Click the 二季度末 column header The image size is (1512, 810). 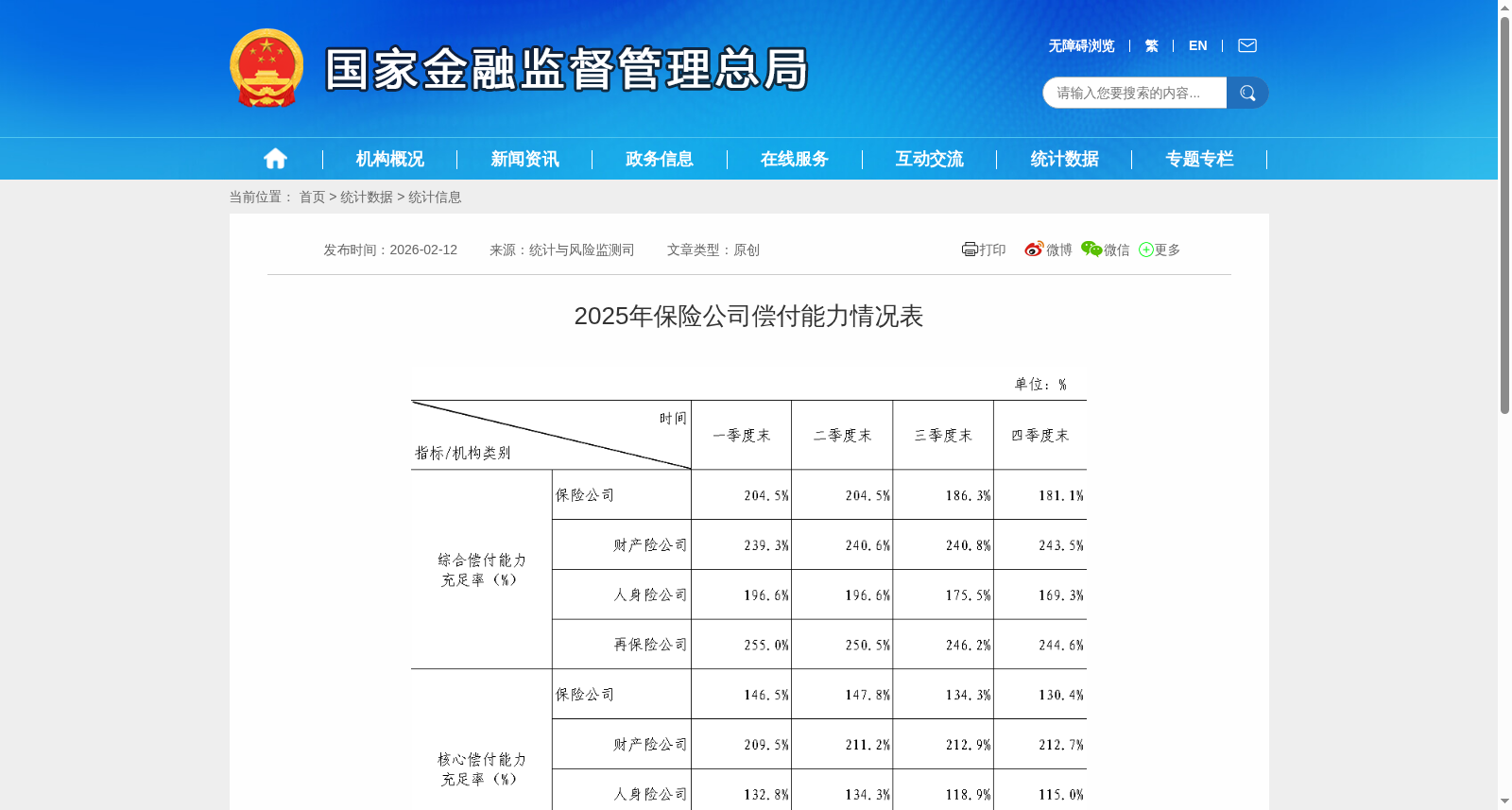point(842,436)
